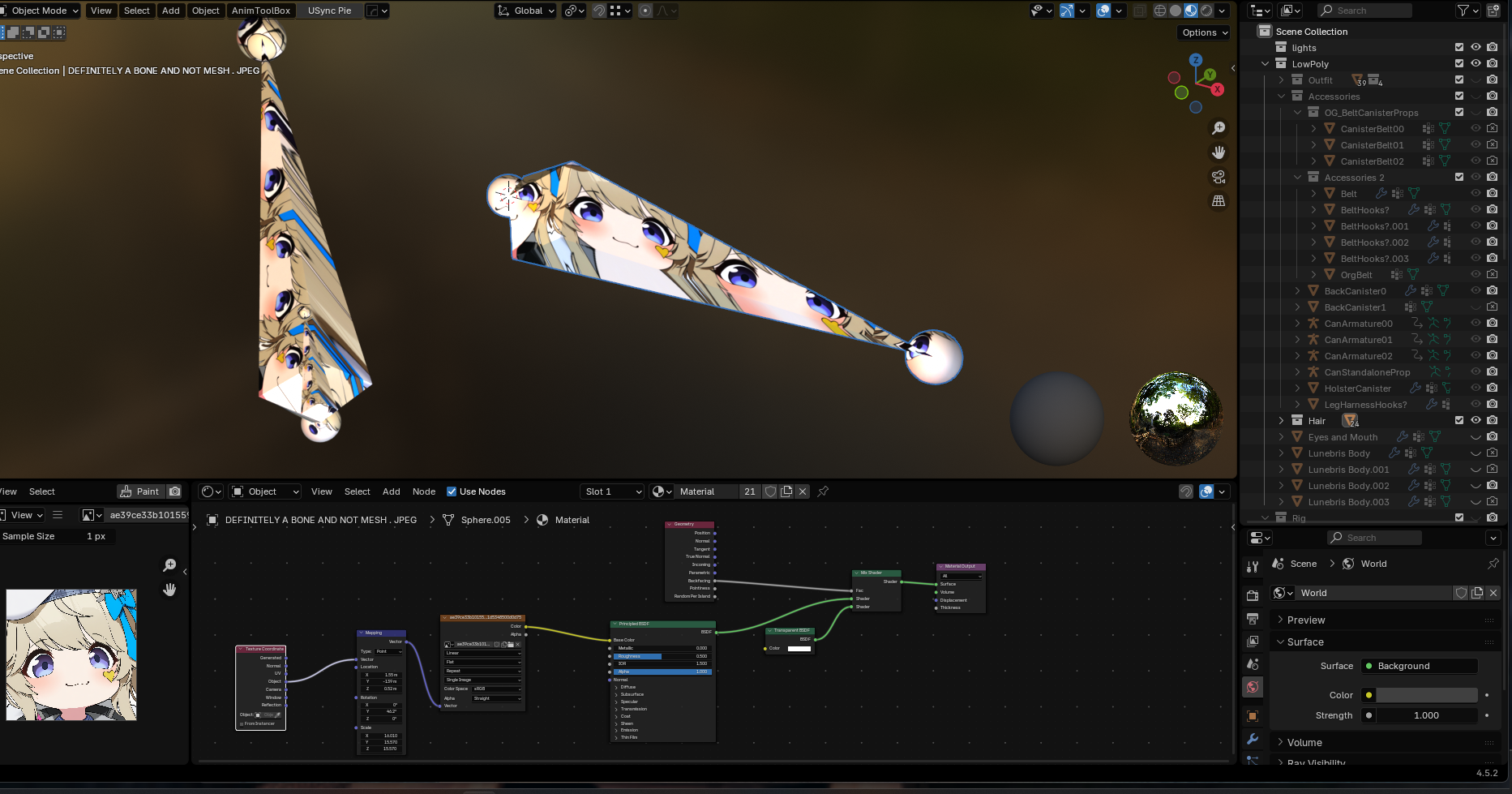
Task: Open the Output properties tab icon
Action: point(1253,619)
